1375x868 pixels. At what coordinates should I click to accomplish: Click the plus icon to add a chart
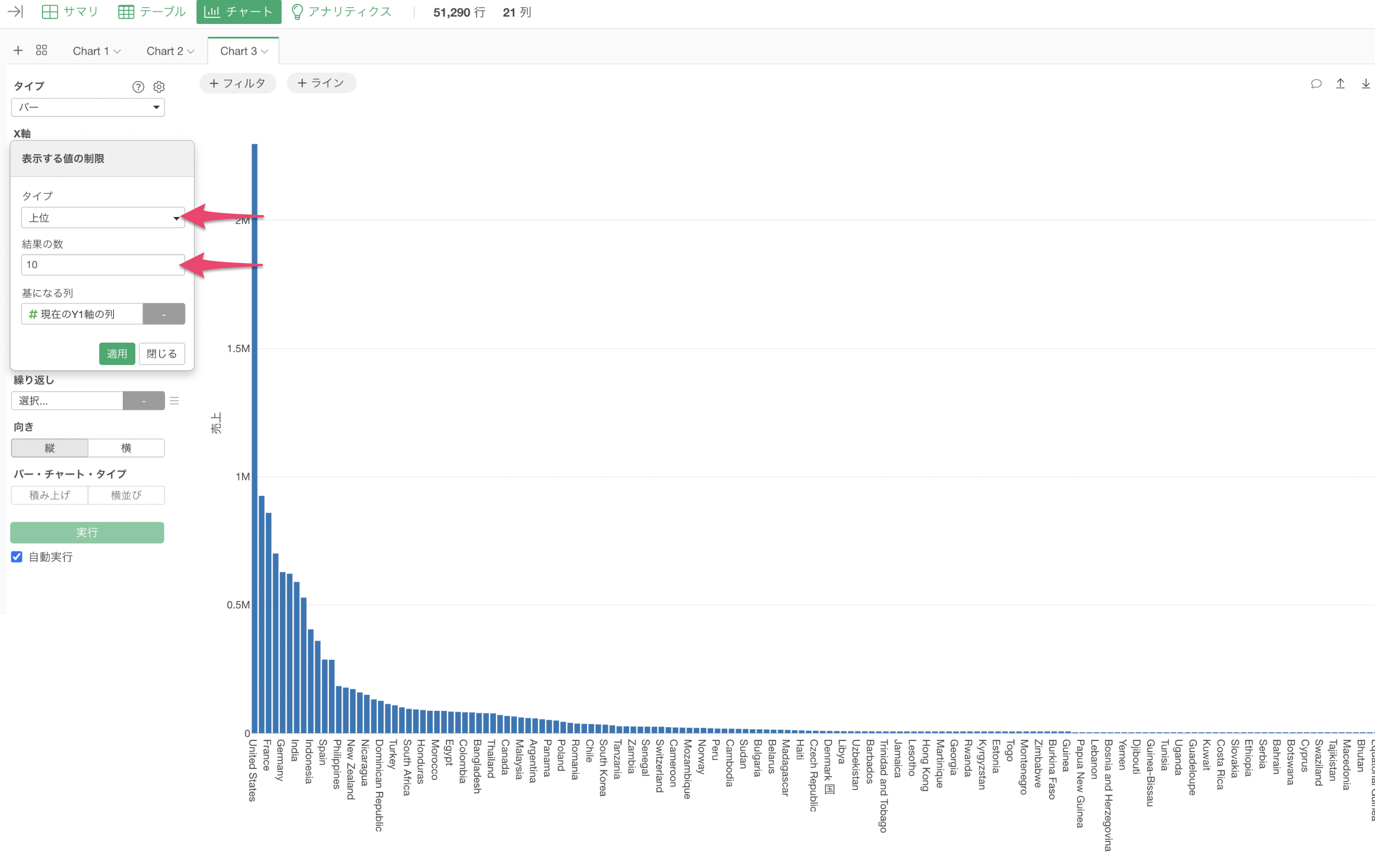(18, 50)
